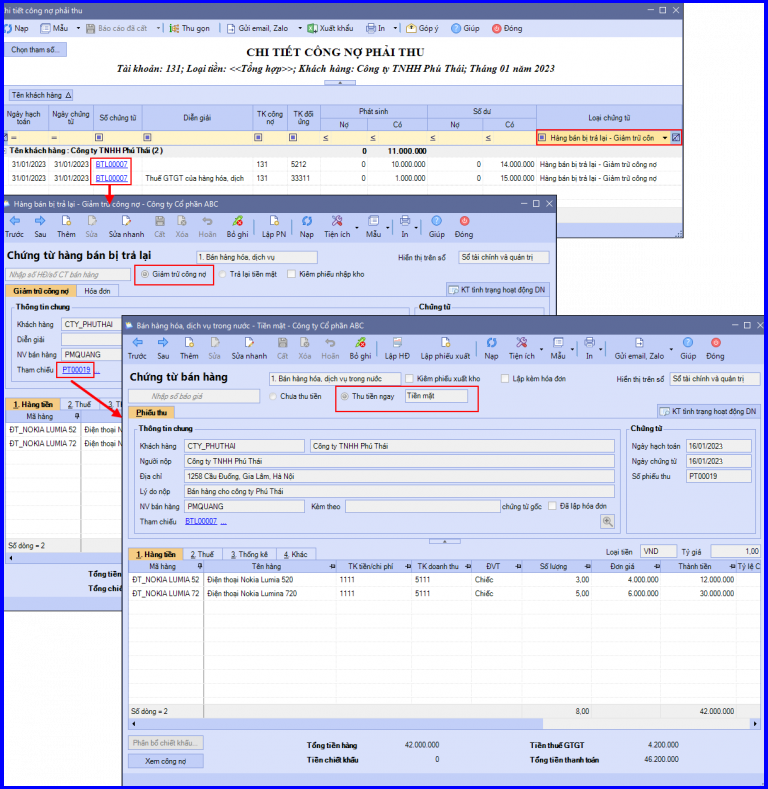Click the Chọn tham số... button
Screen dimensions: 768x789
click(x=35, y=49)
